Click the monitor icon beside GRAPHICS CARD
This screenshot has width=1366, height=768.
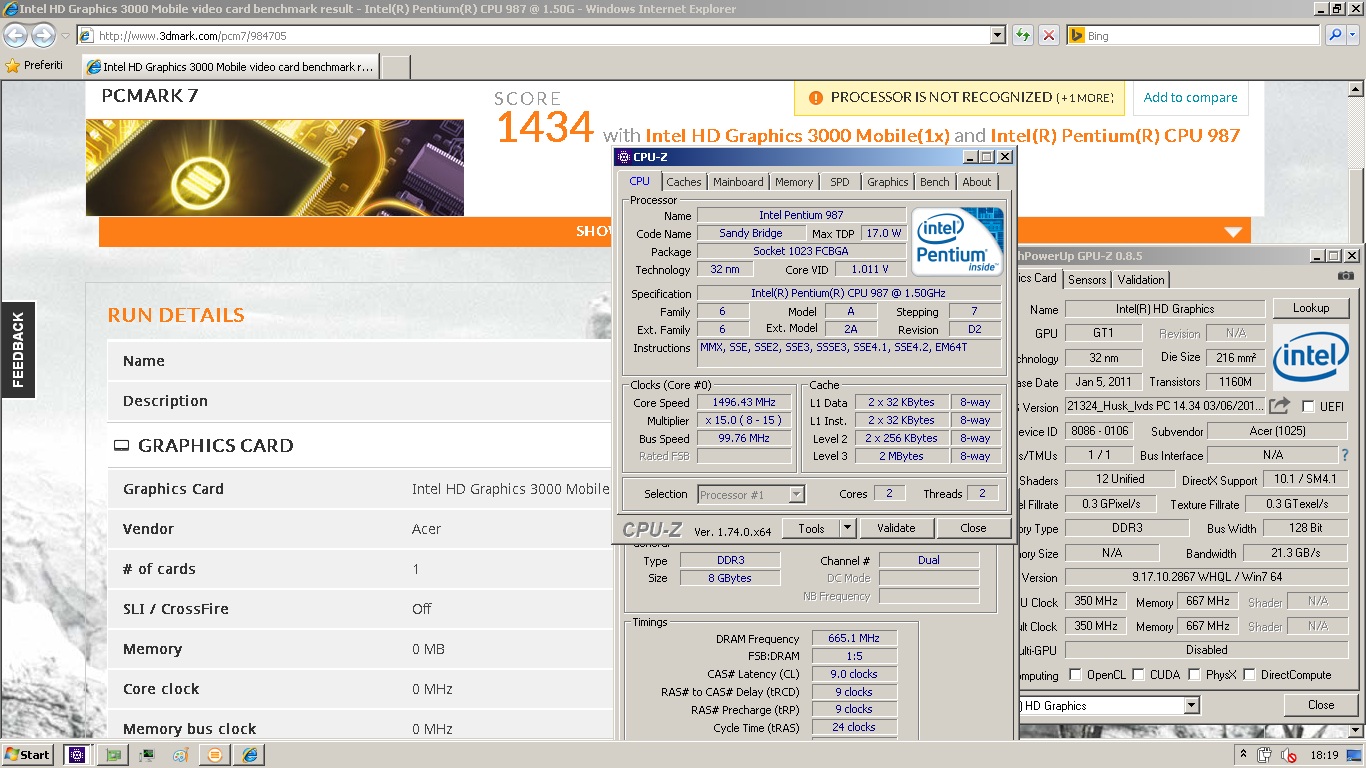point(121,446)
